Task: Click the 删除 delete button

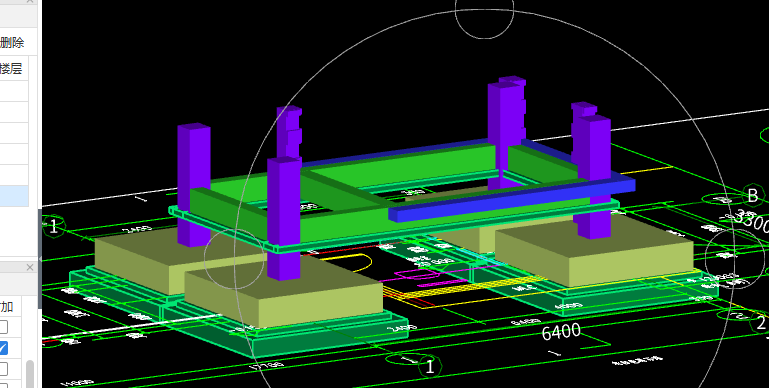Action: point(12,43)
